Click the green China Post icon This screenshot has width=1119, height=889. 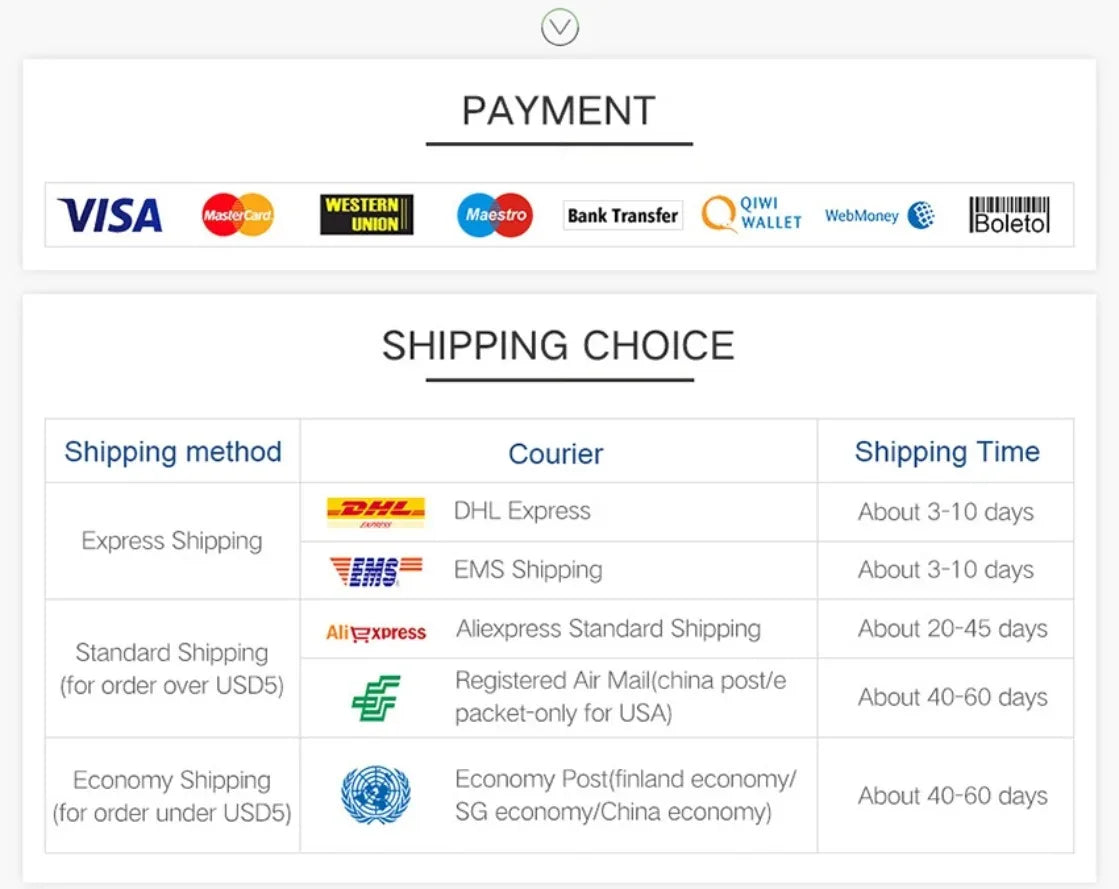click(375, 697)
